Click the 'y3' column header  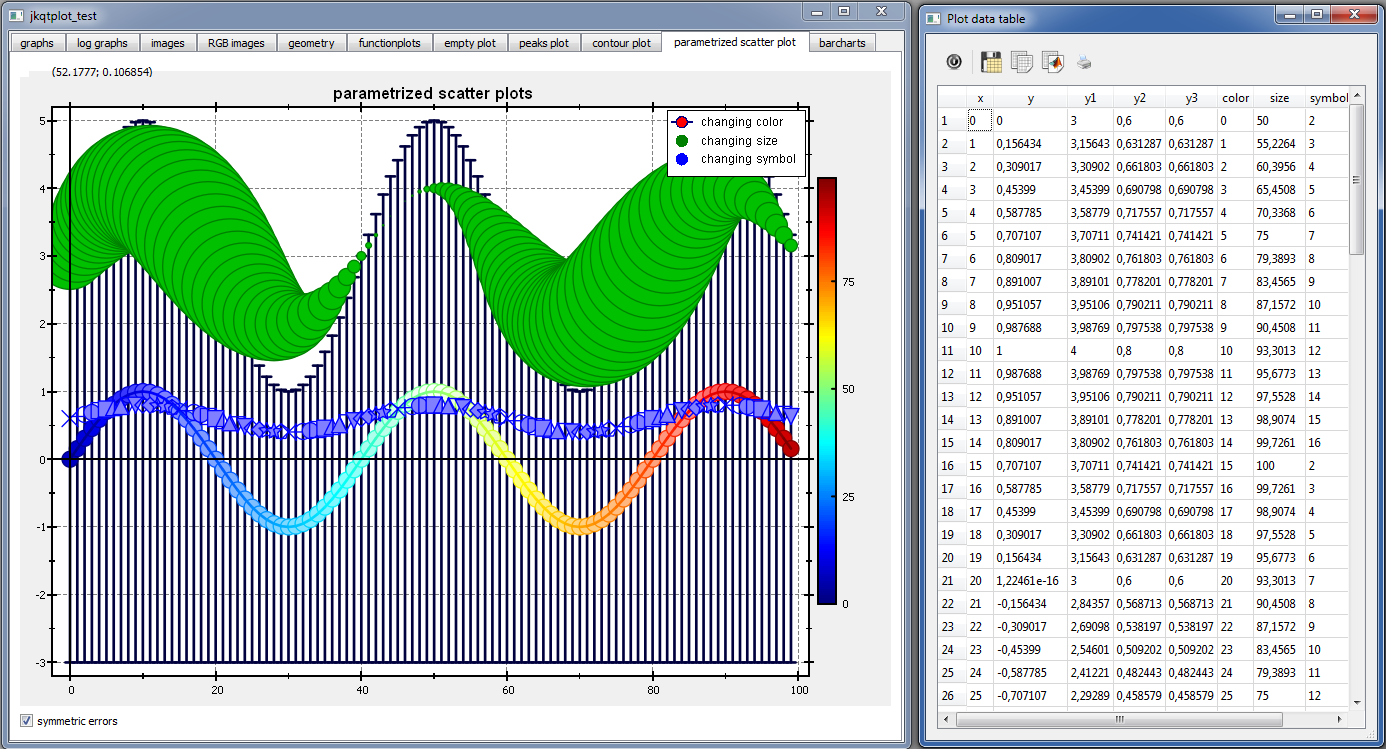(1191, 98)
